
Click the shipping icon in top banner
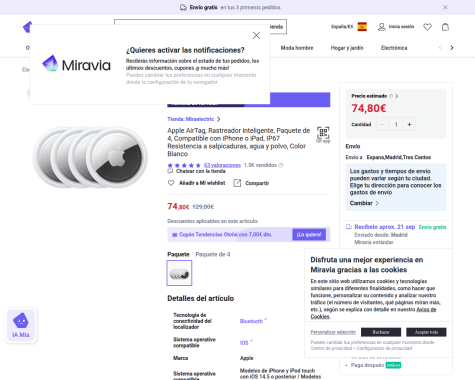(183, 7)
